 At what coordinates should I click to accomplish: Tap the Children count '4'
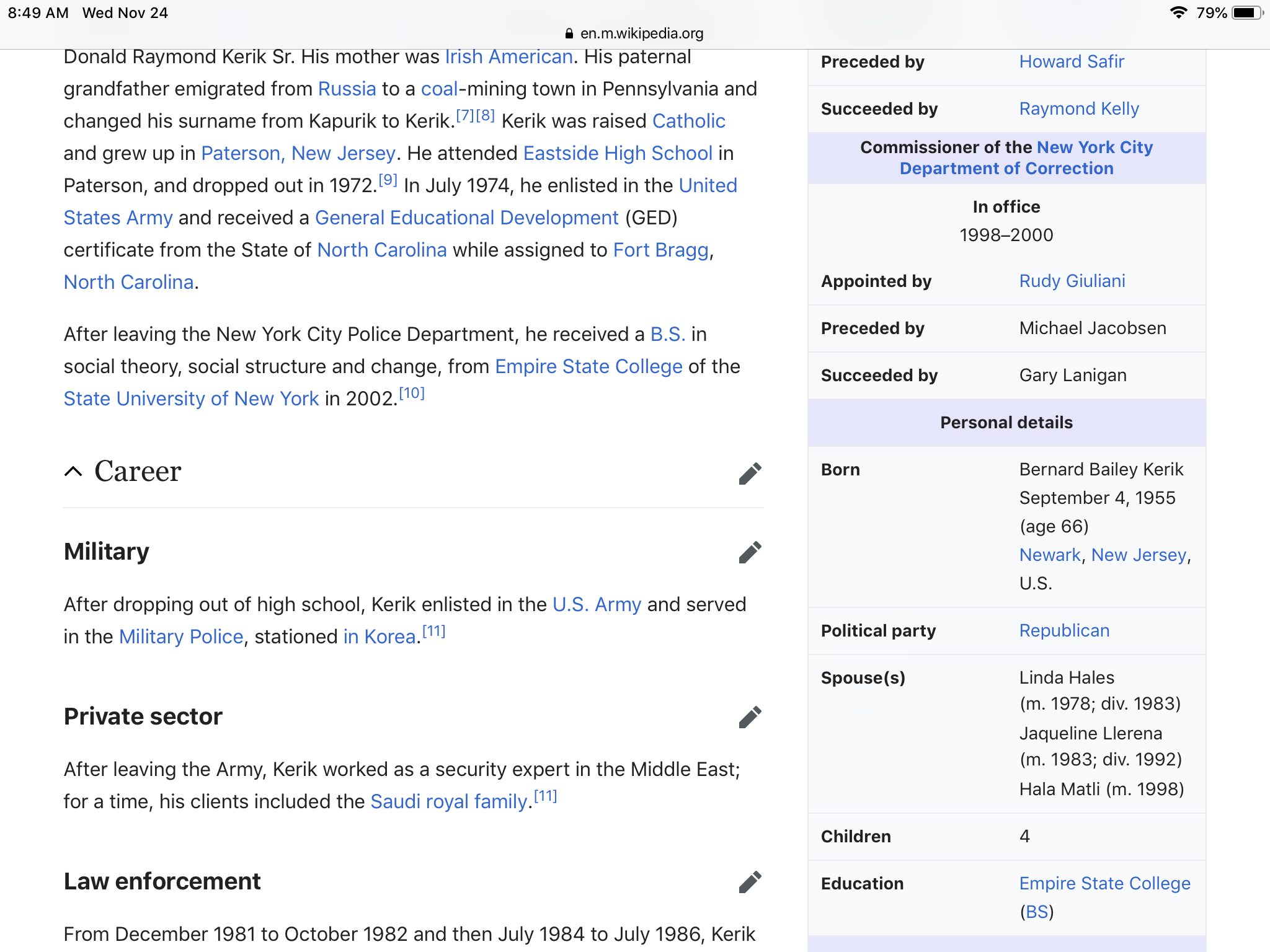(x=1024, y=836)
